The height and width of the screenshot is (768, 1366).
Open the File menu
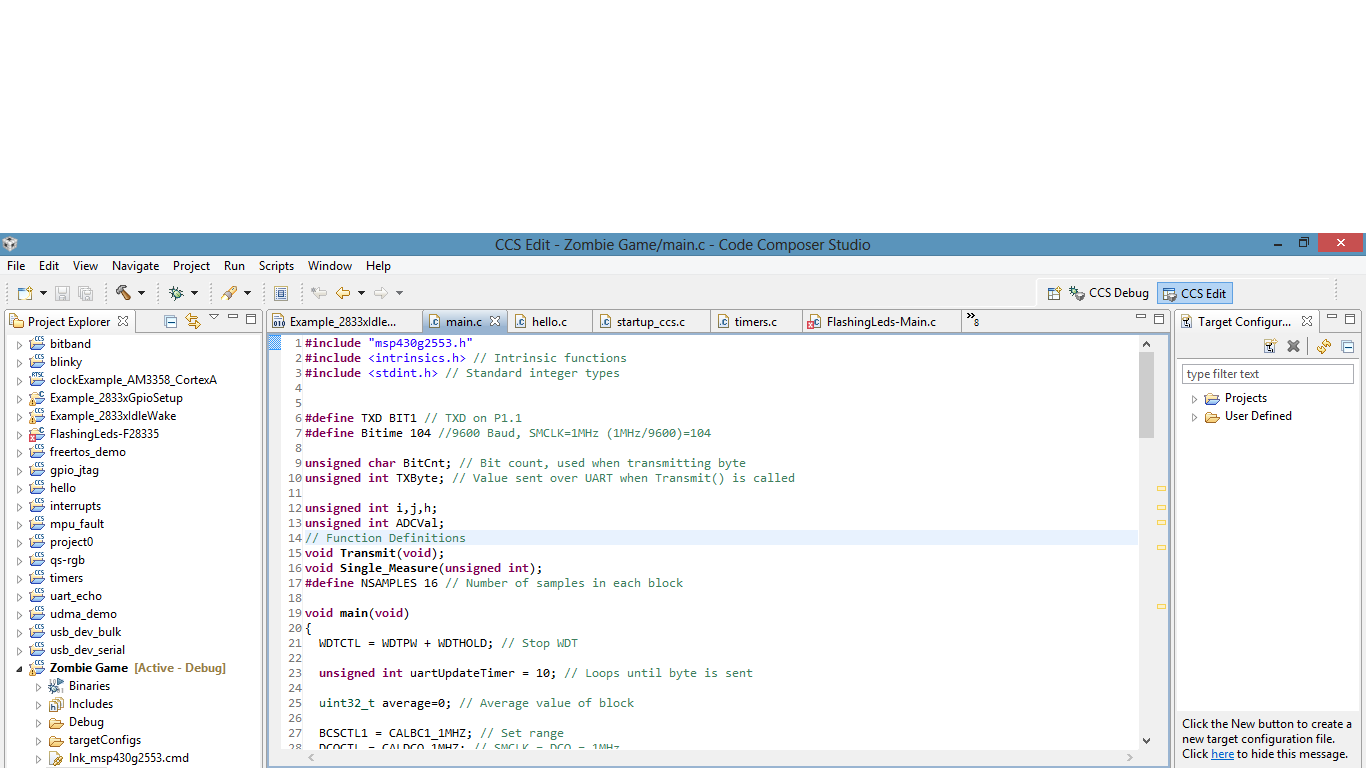click(16, 266)
